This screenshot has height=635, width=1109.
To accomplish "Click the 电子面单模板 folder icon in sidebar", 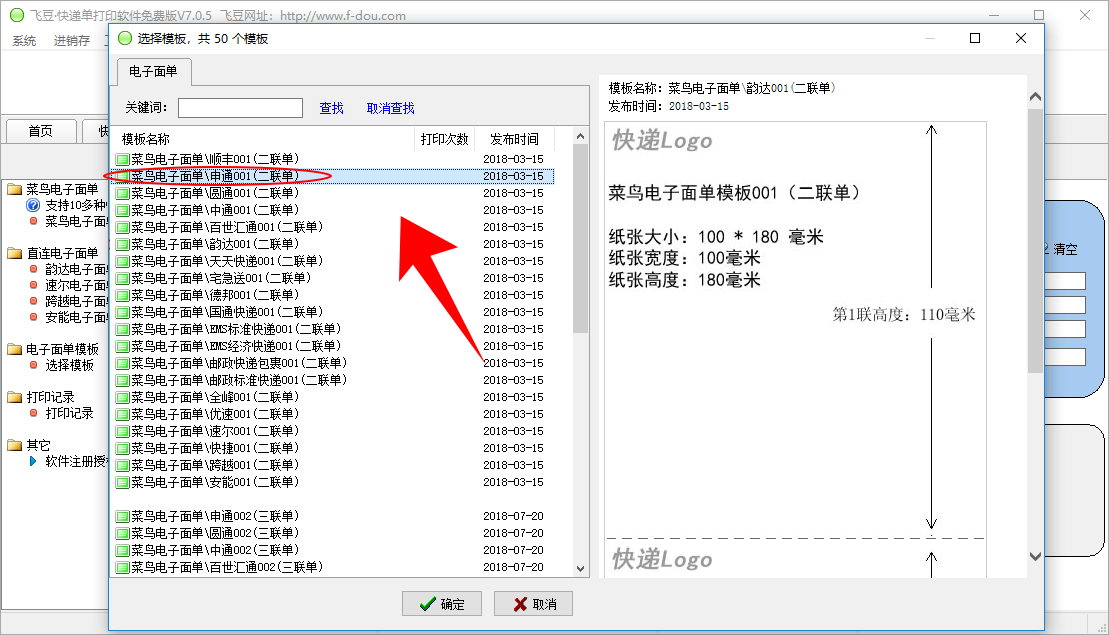I will [x=15, y=349].
